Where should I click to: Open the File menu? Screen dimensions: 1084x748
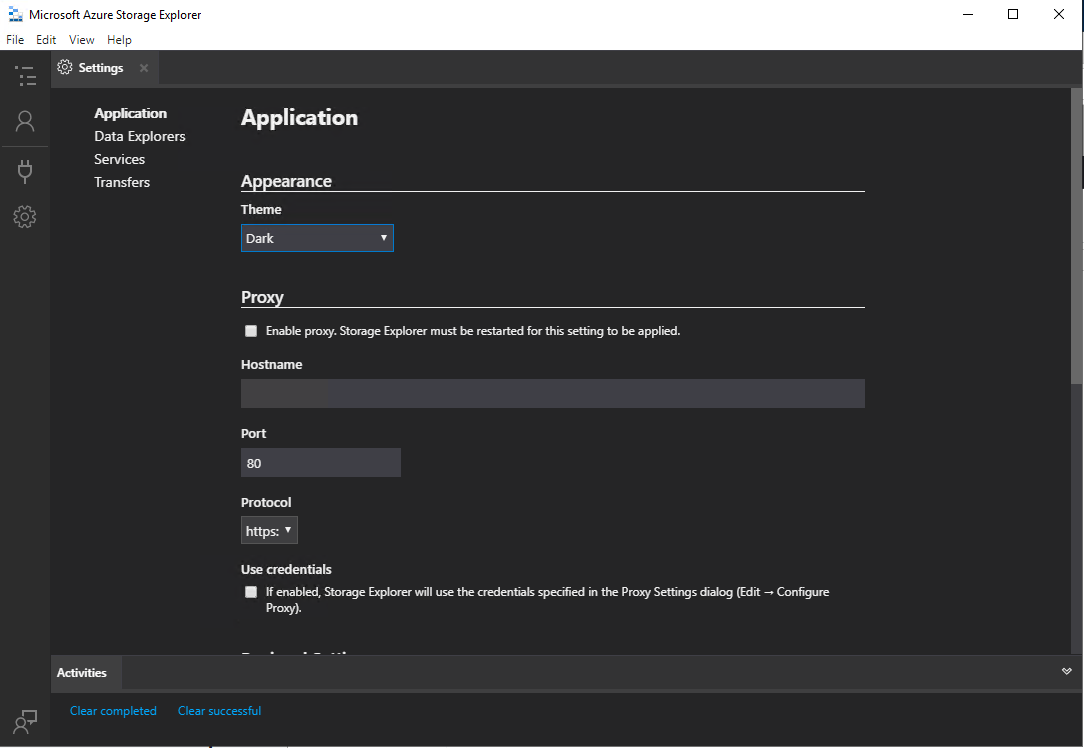pos(15,39)
